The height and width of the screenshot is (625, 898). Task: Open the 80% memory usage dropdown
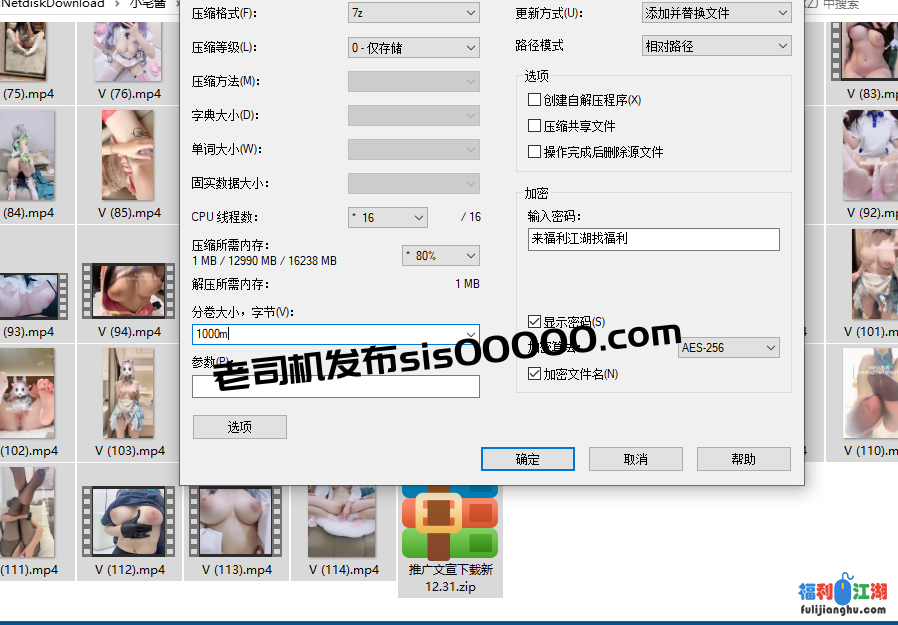pyautogui.click(x=440, y=256)
